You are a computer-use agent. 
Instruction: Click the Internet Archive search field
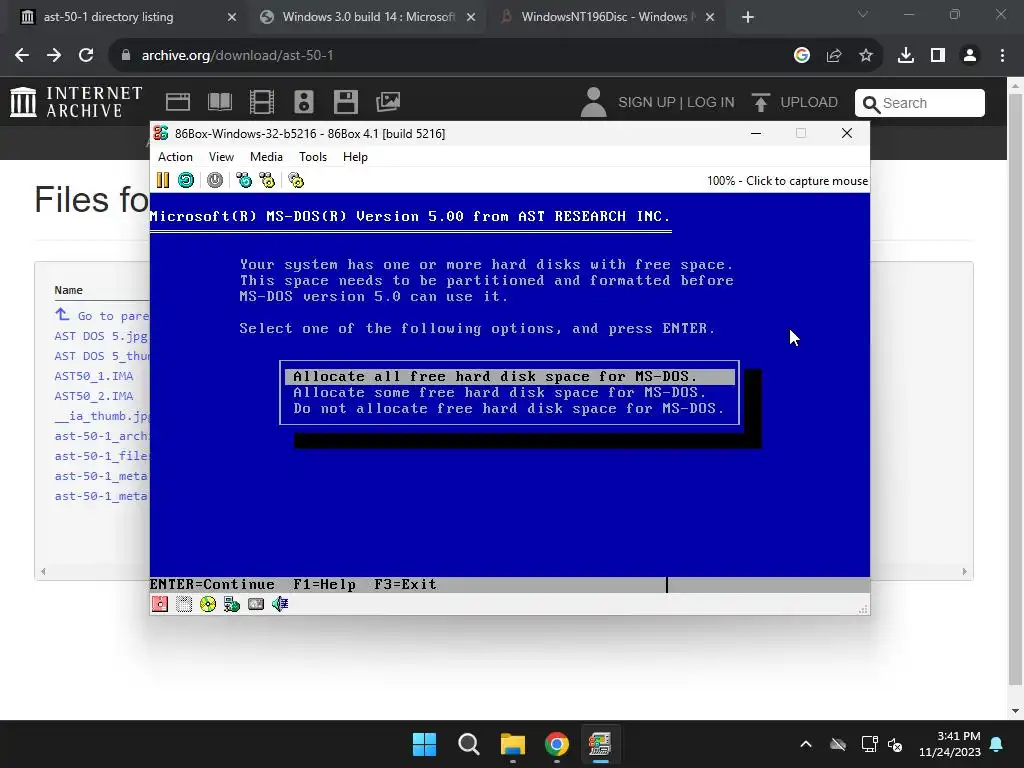(920, 103)
